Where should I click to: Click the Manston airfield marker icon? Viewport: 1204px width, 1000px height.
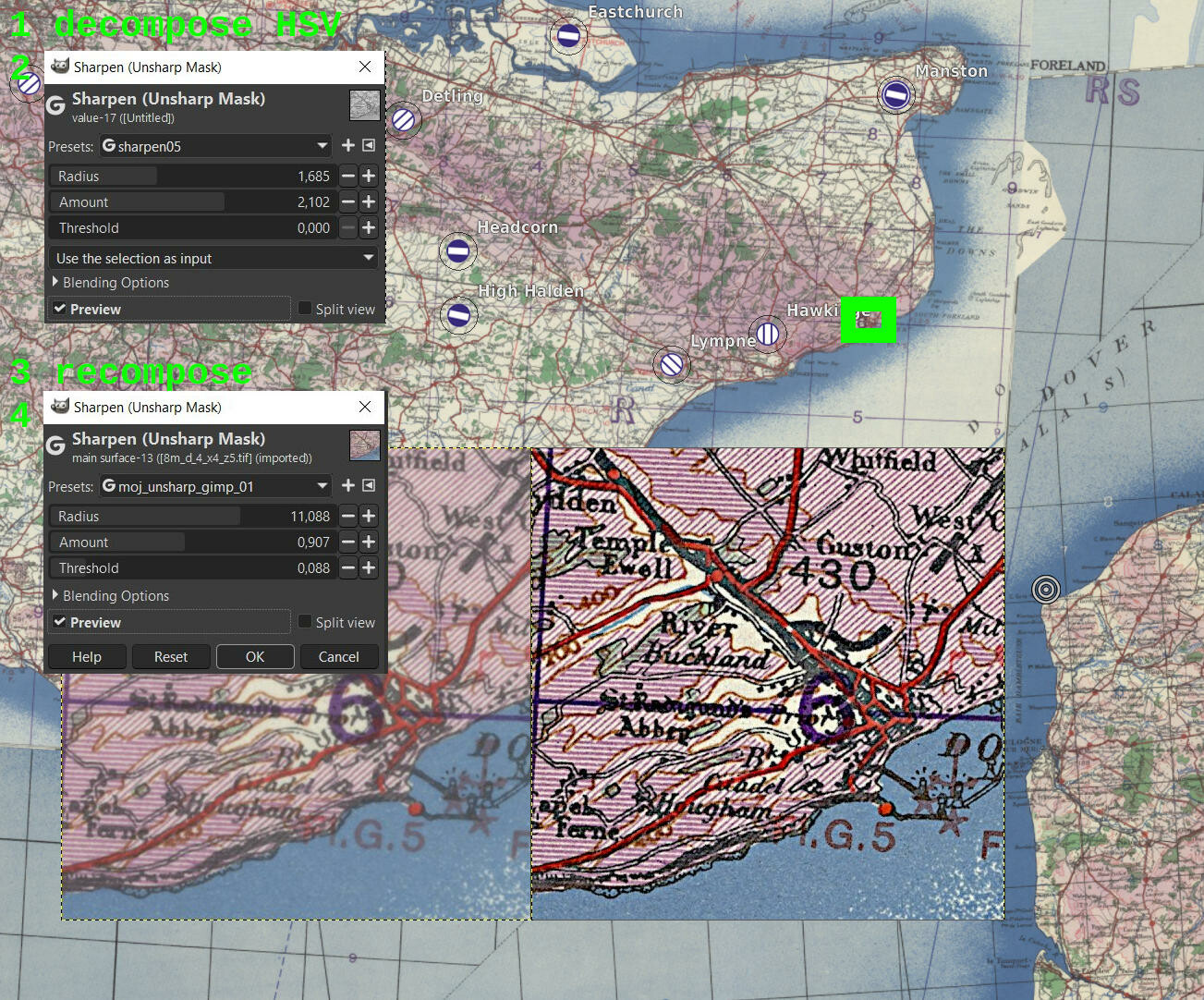(x=895, y=95)
